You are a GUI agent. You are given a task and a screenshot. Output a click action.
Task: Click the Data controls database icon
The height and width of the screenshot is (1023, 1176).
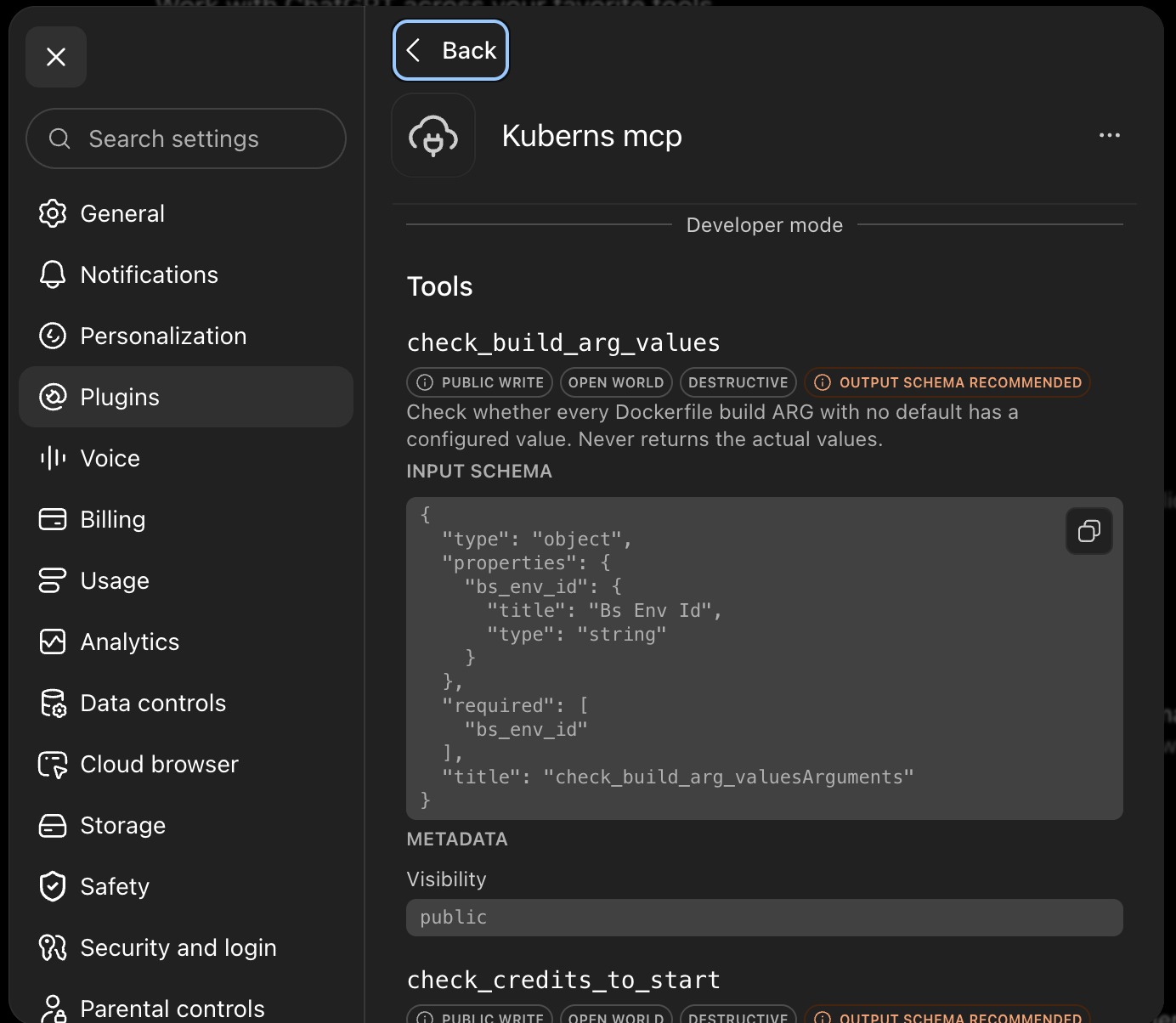(x=53, y=703)
